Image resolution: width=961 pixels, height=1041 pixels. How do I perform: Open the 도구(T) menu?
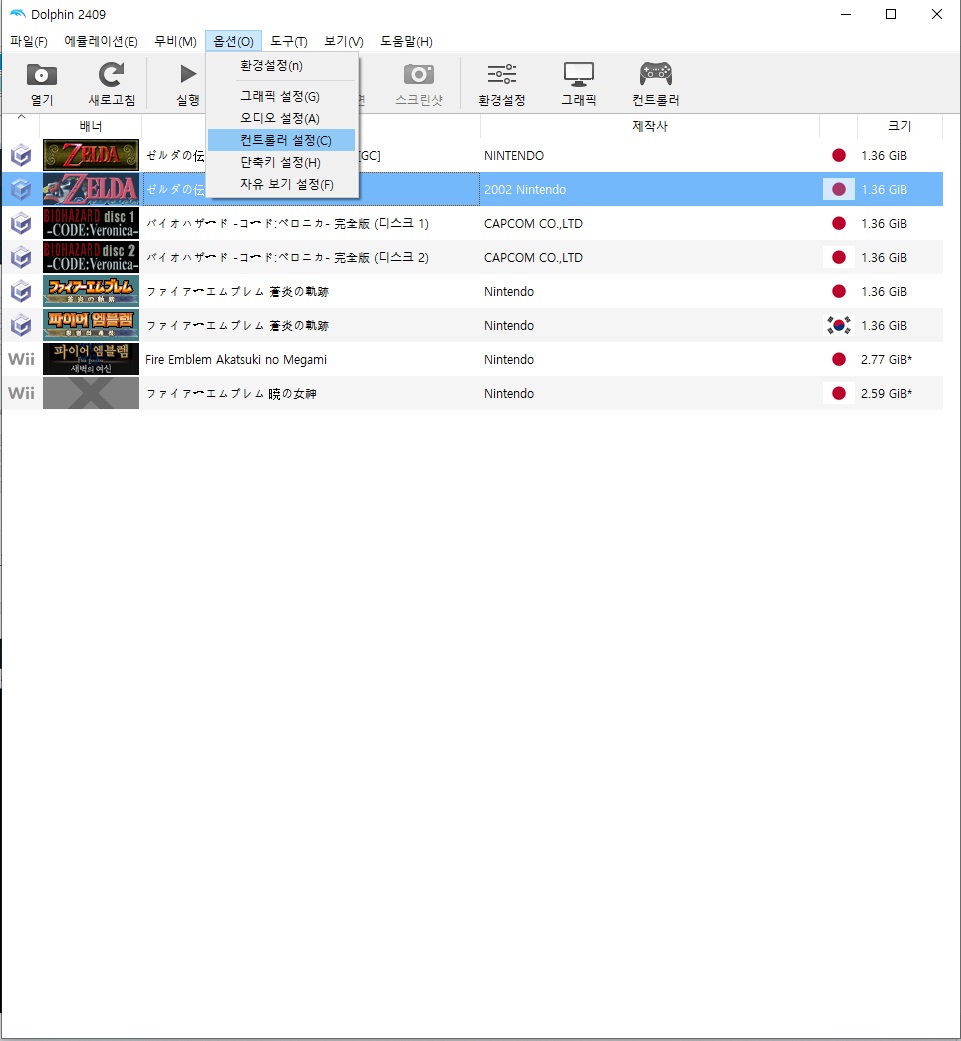(289, 41)
